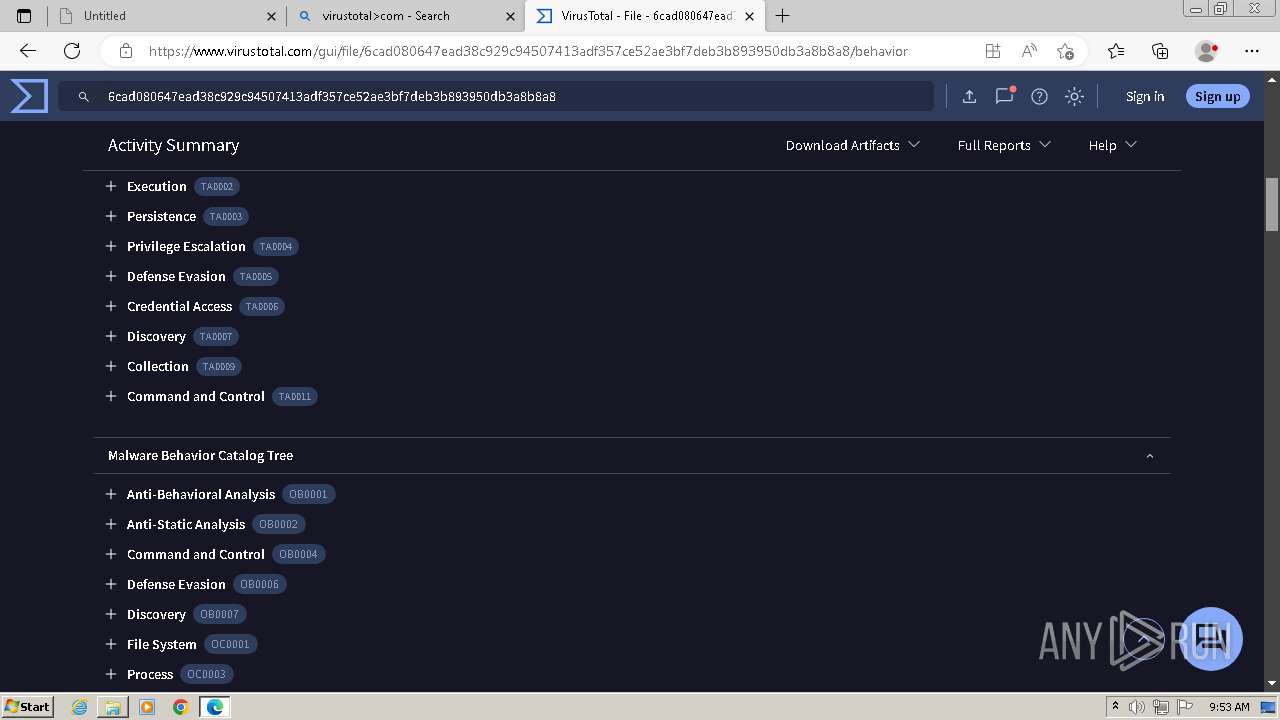Viewport: 1280px width, 720px height.
Task: Open the Download Artifacts dropdown
Action: pos(853,145)
